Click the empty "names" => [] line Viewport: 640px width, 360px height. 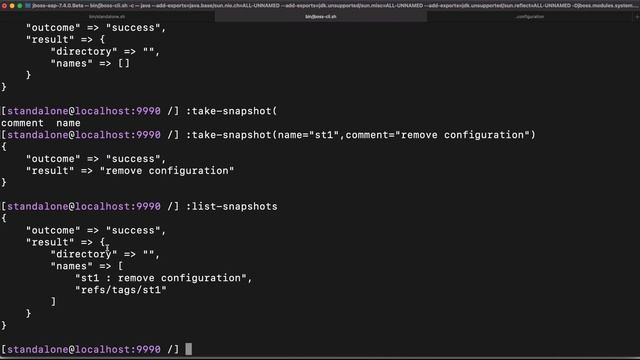[x=90, y=64]
